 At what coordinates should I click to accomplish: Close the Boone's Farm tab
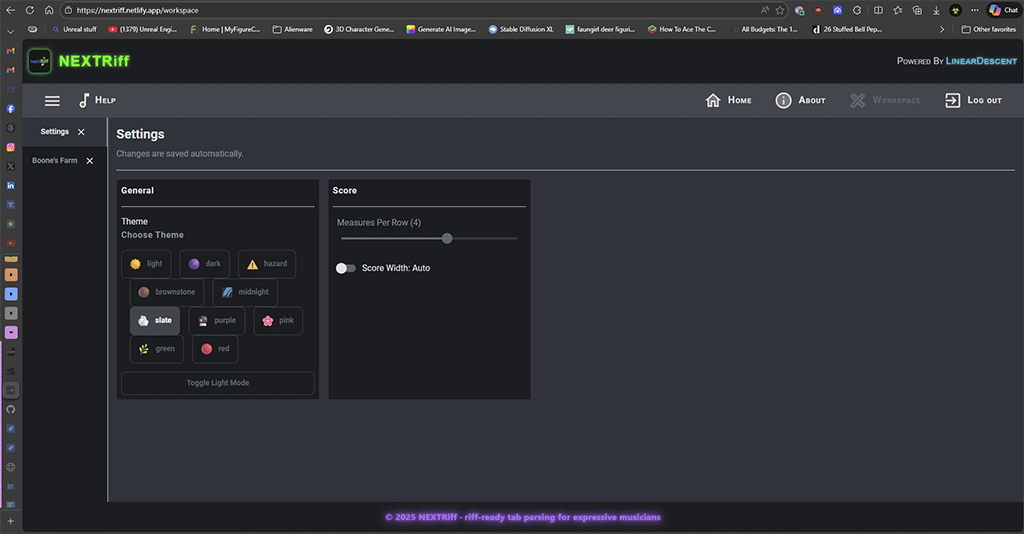point(89,161)
